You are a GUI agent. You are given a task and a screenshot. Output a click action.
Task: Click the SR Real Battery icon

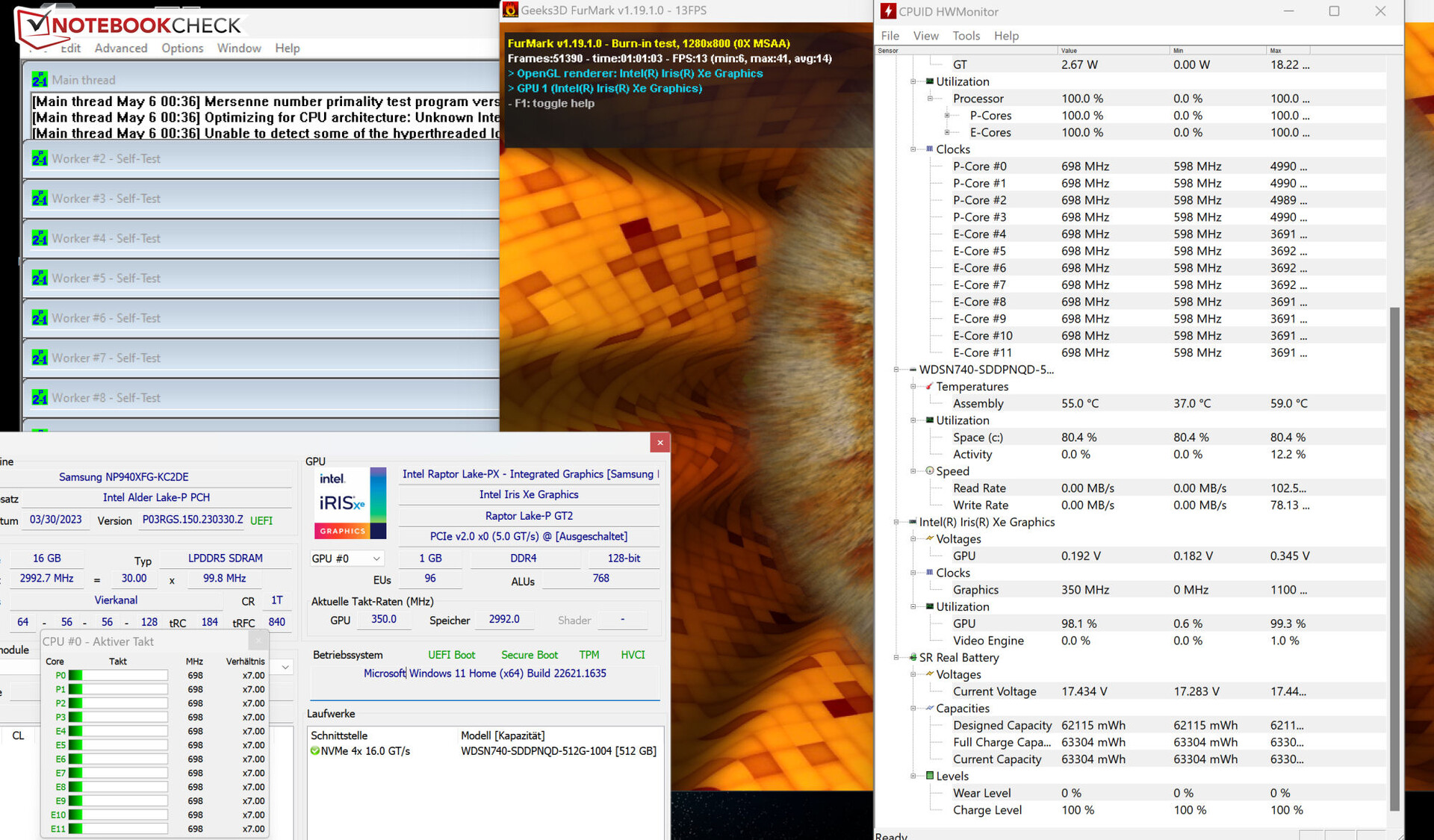click(x=913, y=658)
